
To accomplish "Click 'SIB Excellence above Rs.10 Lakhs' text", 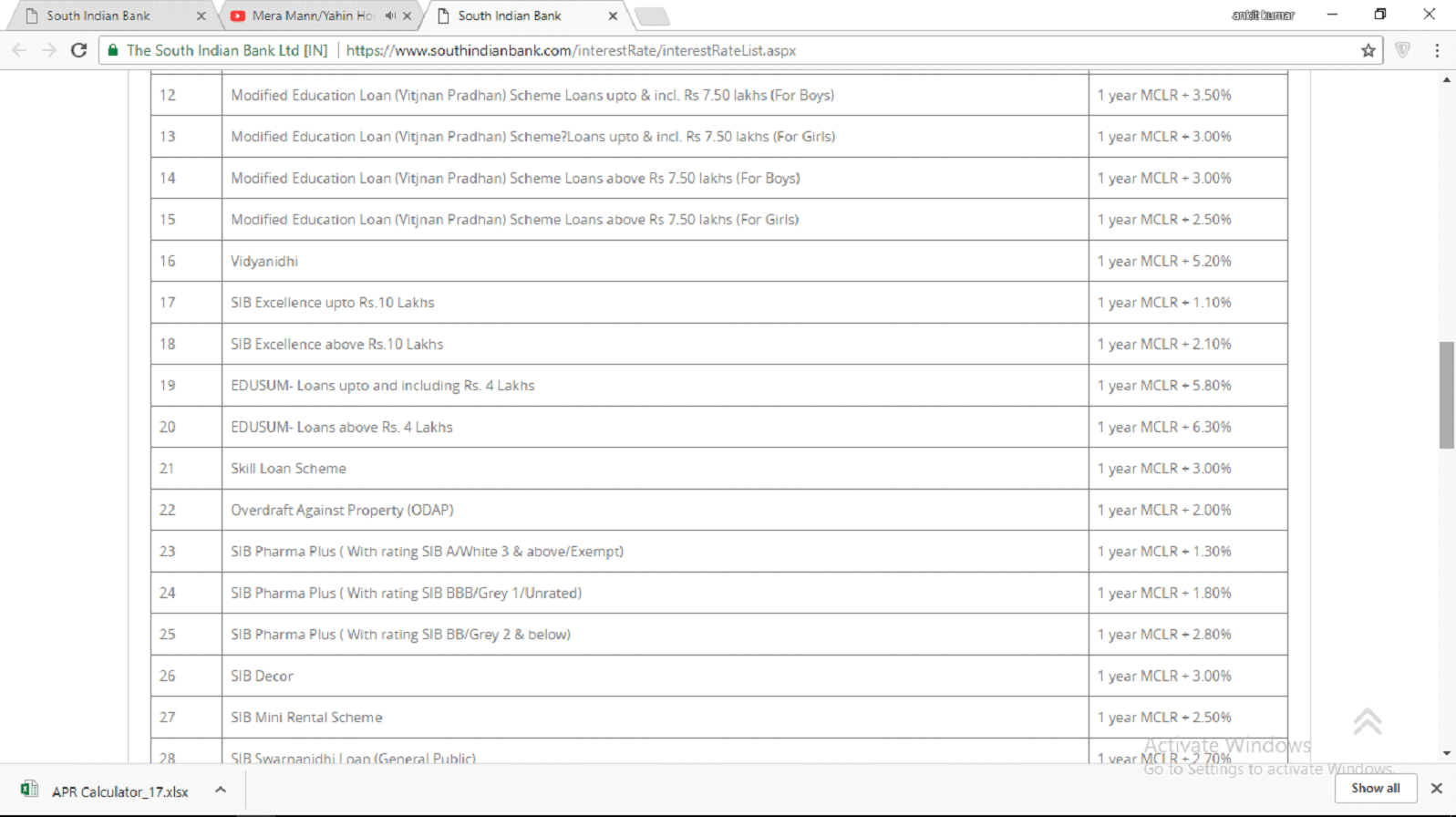I will click(x=337, y=344).
